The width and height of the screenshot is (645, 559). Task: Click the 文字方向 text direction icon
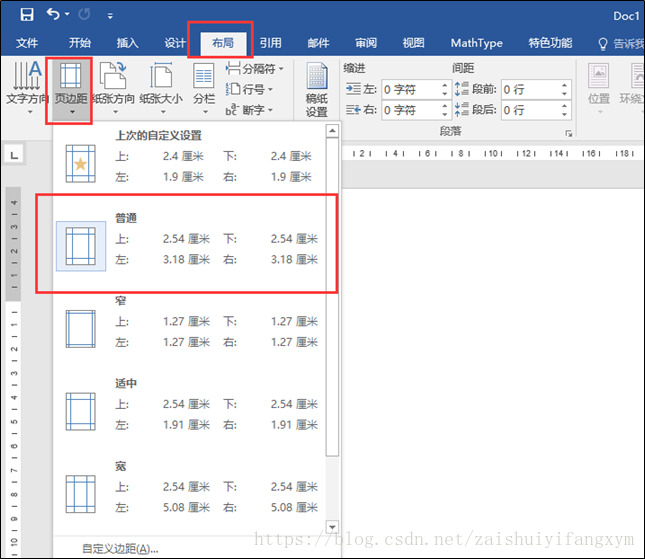tap(27, 75)
